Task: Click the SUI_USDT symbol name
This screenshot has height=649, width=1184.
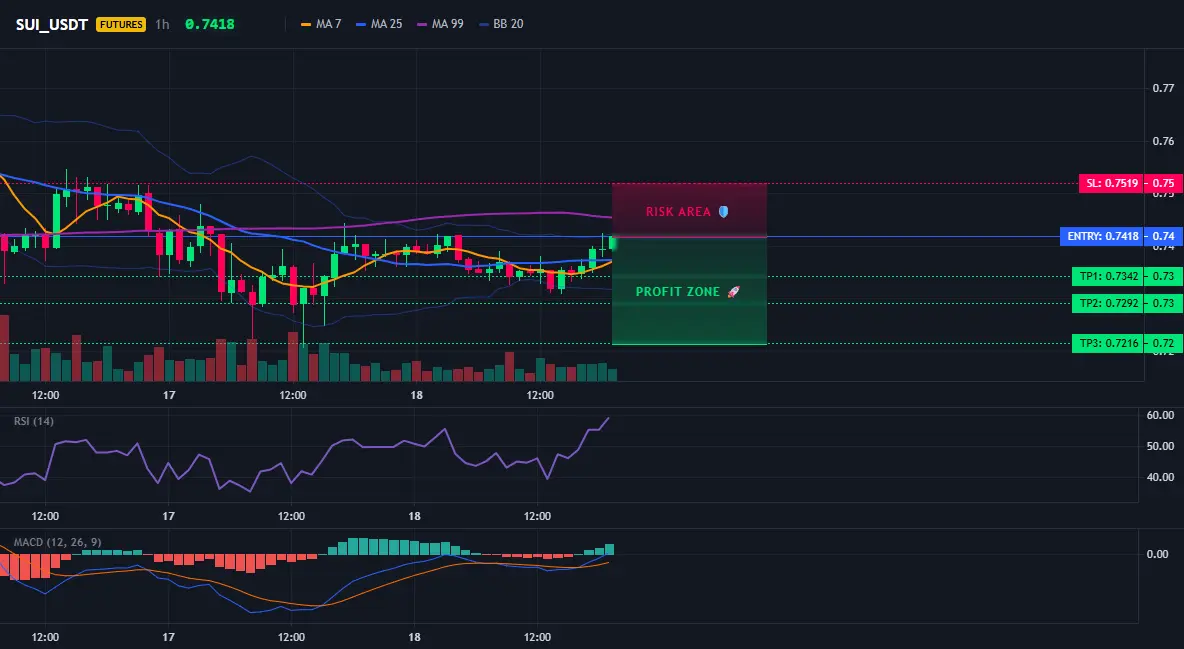Action: coord(52,24)
